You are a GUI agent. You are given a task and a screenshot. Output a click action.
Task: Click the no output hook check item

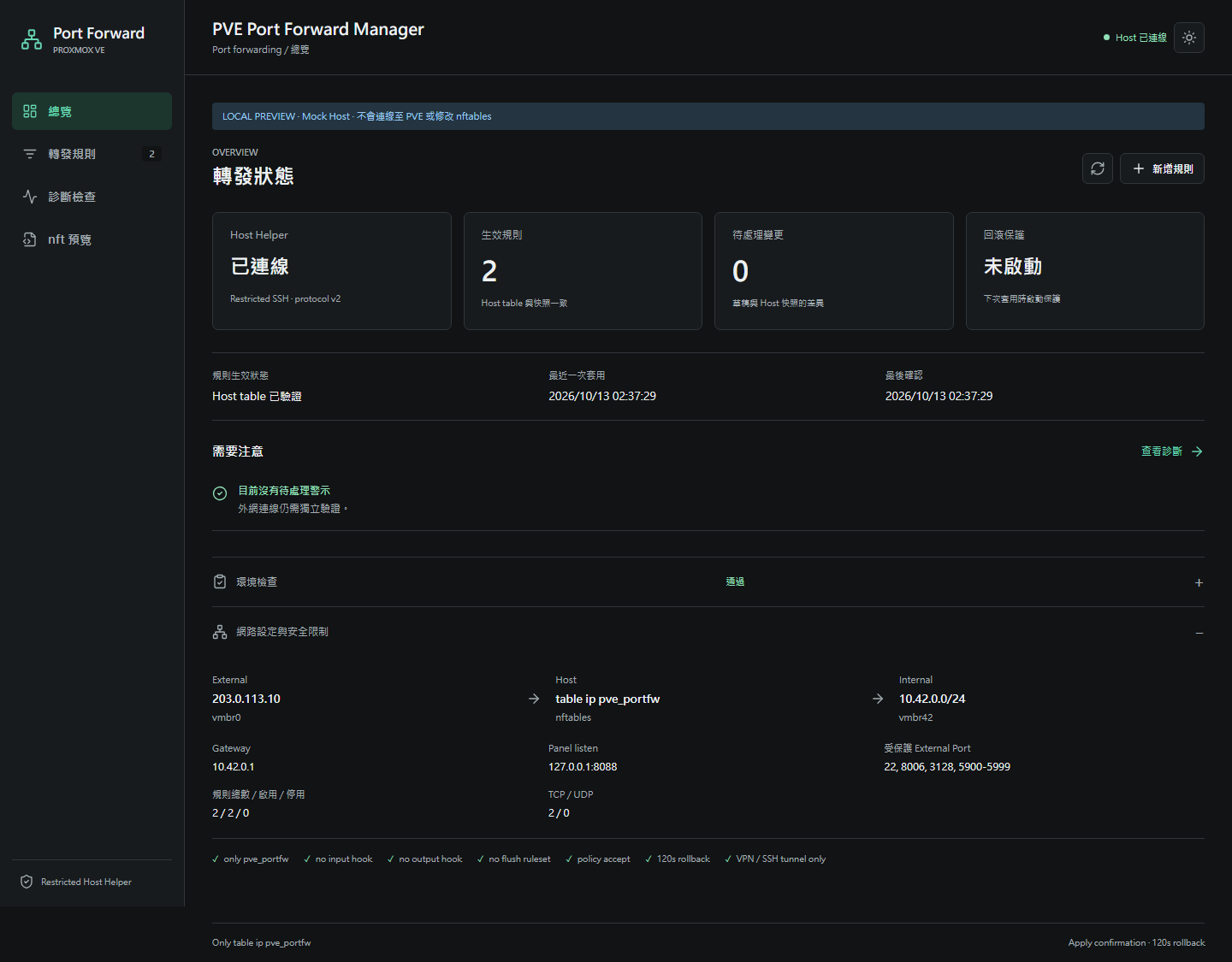coord(424,859)
